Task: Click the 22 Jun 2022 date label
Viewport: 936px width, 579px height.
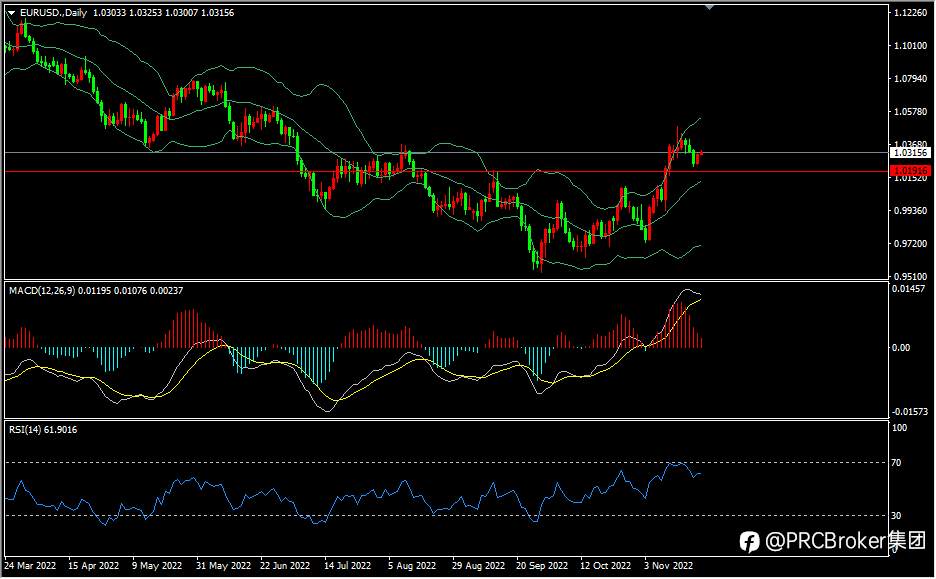Action: (x=285, y=566)
